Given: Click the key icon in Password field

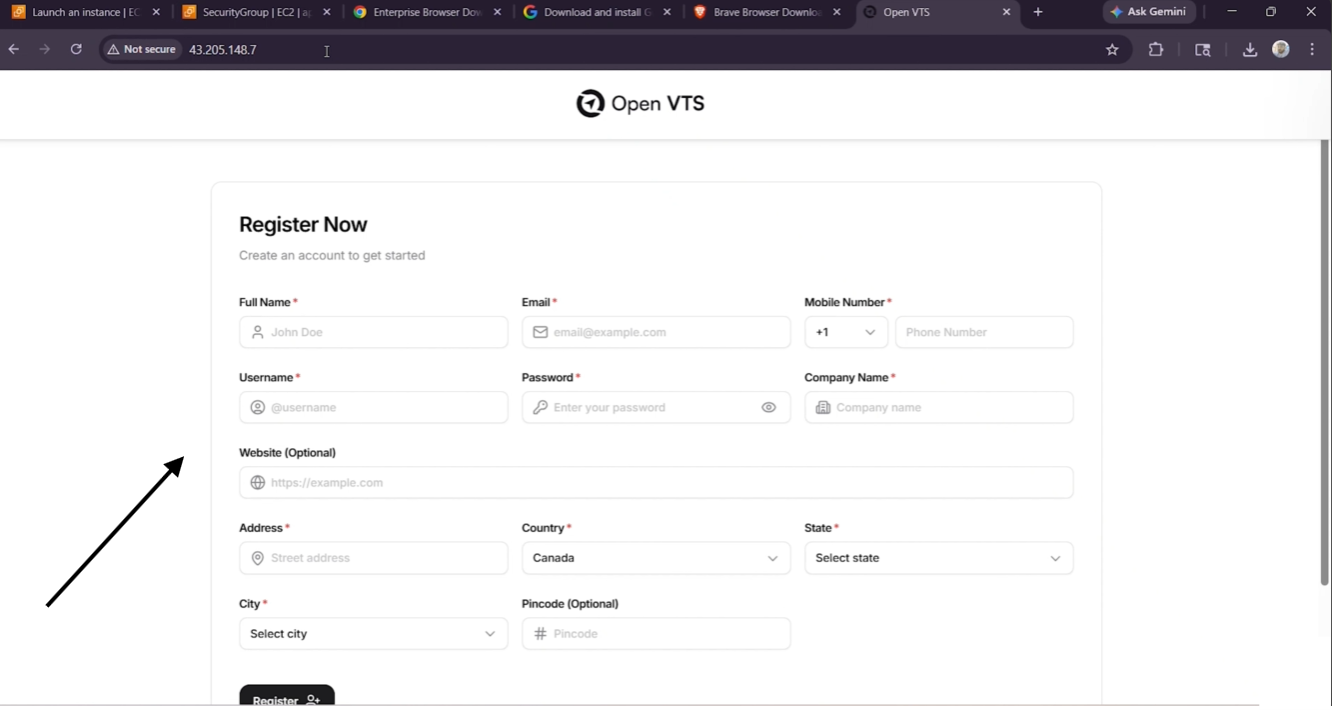Looking at the screenshot, I should (540, 407).
